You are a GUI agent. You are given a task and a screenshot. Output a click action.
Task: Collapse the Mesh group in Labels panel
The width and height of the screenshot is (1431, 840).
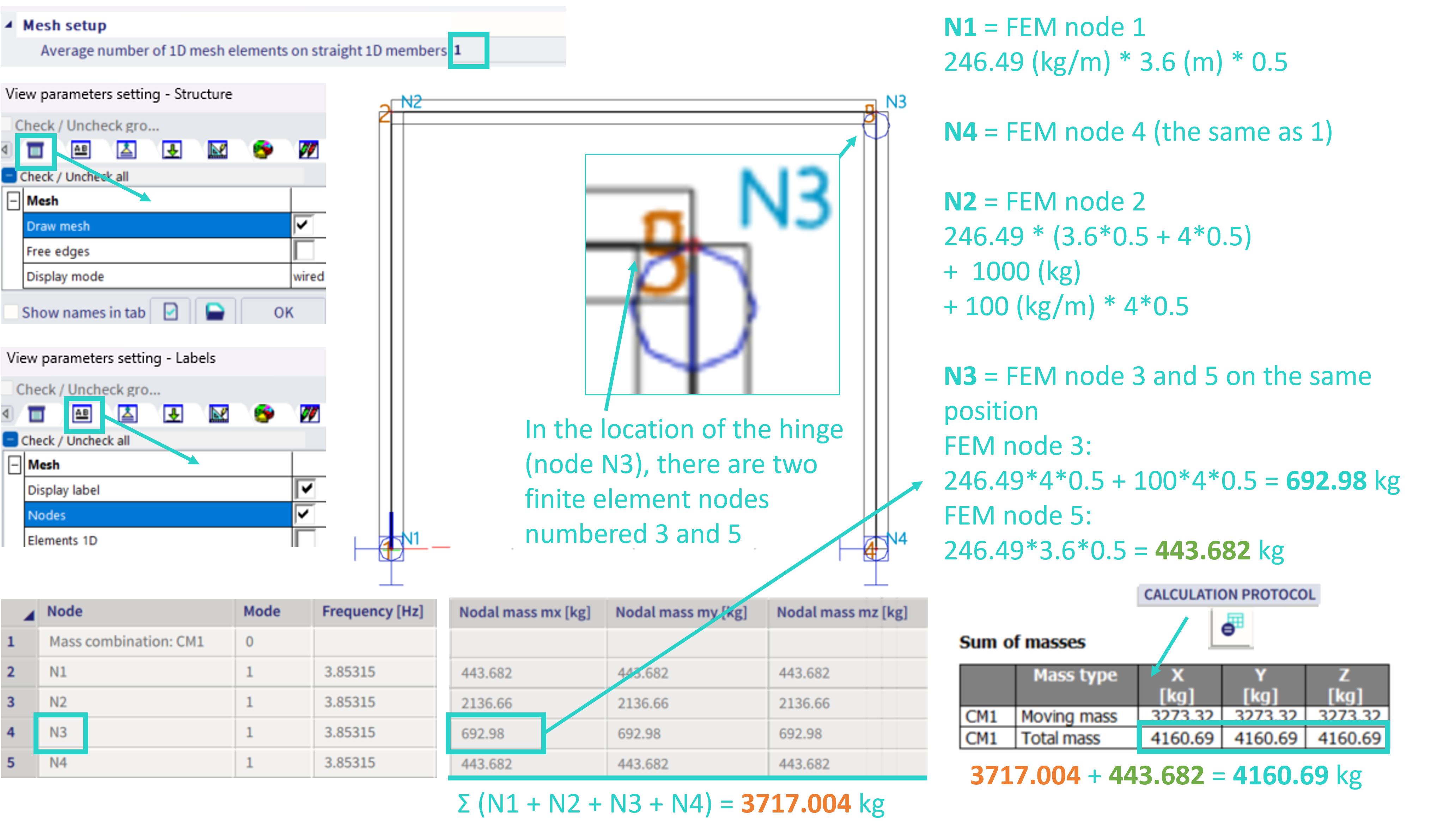pos(15,464)
